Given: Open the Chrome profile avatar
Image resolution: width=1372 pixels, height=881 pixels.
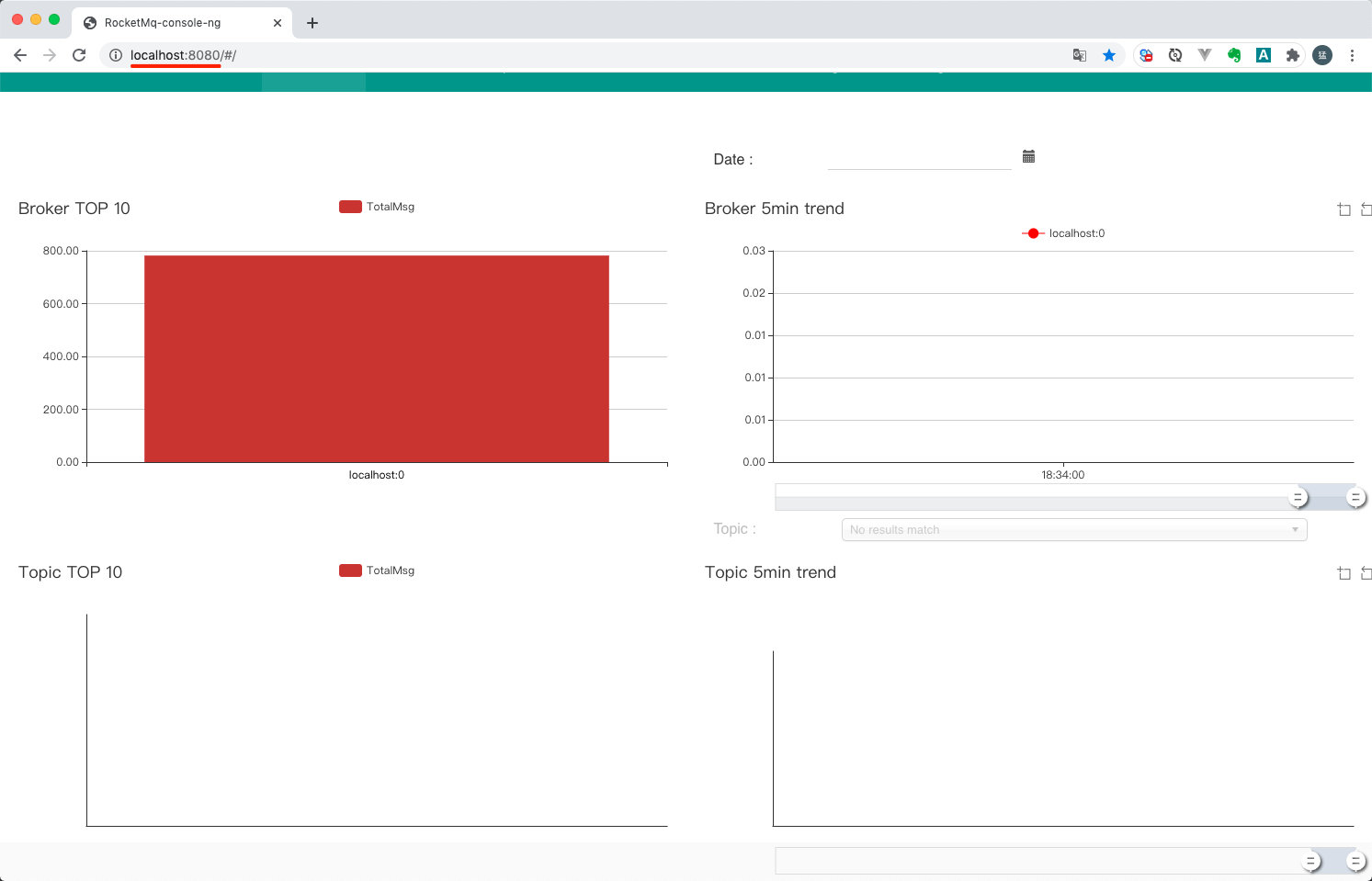Looking at the screenshot, I should (x=1322, y=55).
